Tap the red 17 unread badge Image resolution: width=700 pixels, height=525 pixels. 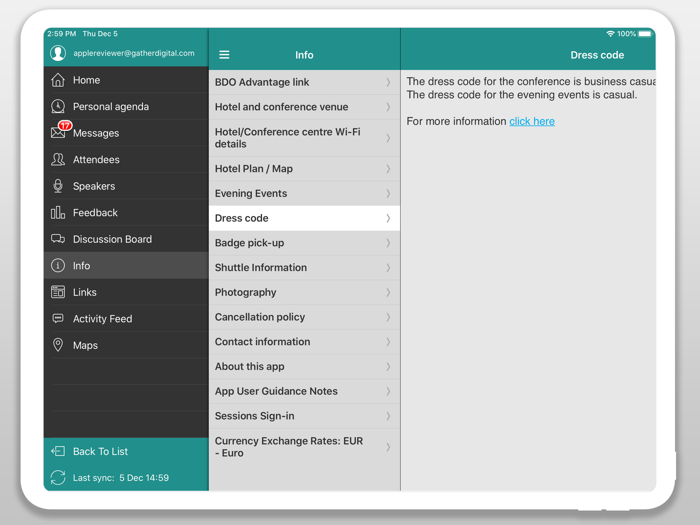[65, 125]
